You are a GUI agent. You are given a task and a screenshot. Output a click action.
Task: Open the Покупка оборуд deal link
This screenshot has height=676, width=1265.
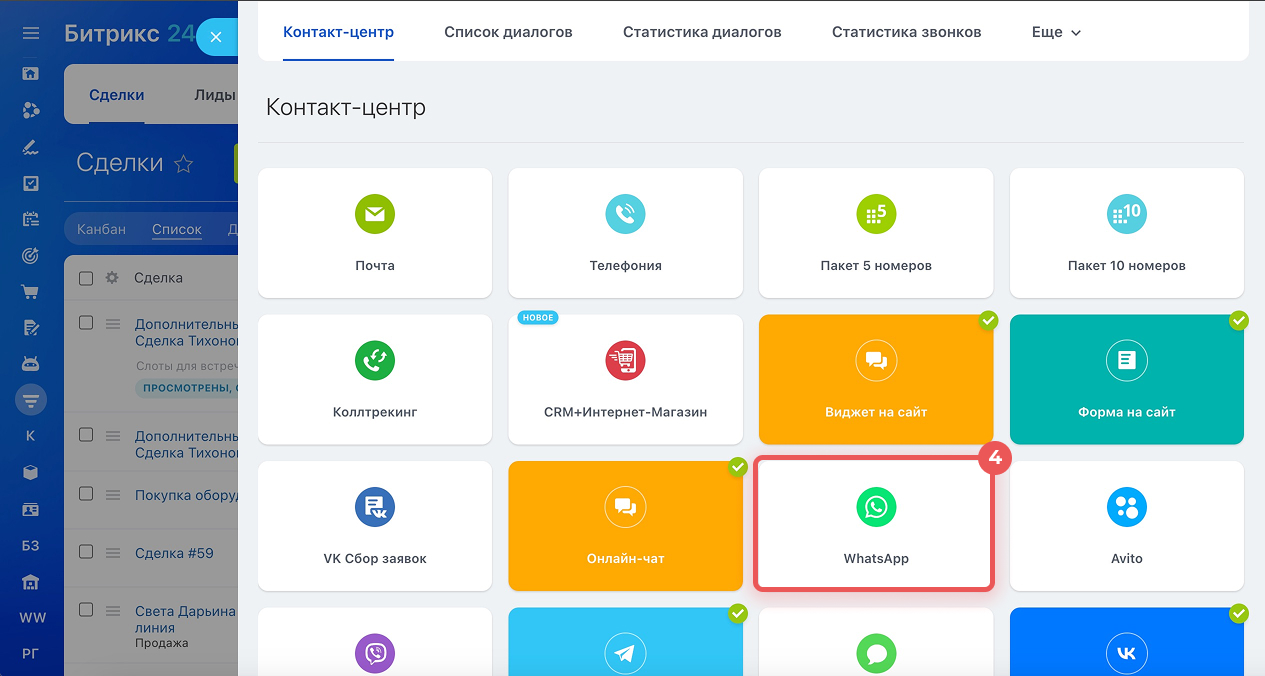[186, 494]
